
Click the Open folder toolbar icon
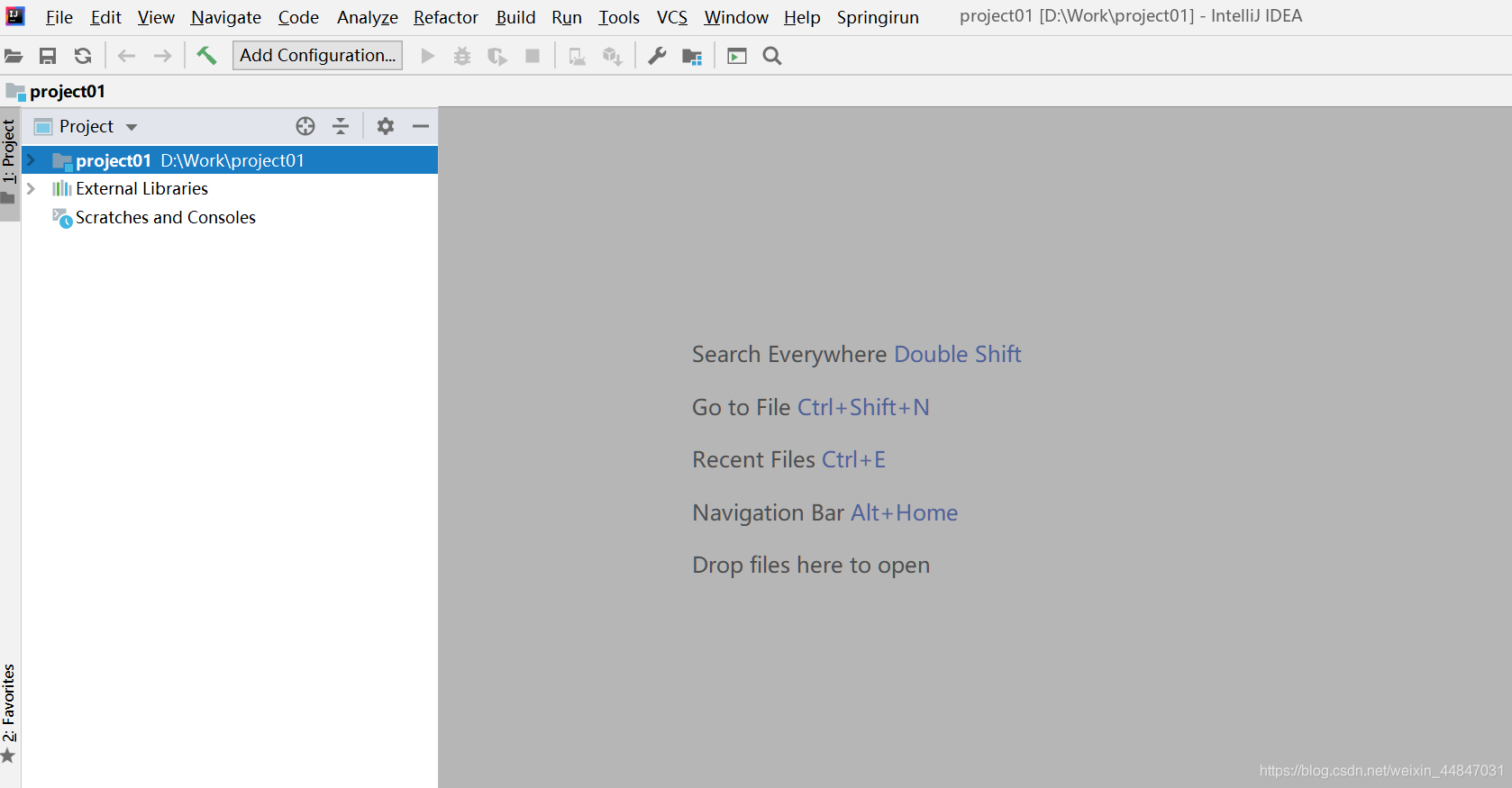[14, 56]
